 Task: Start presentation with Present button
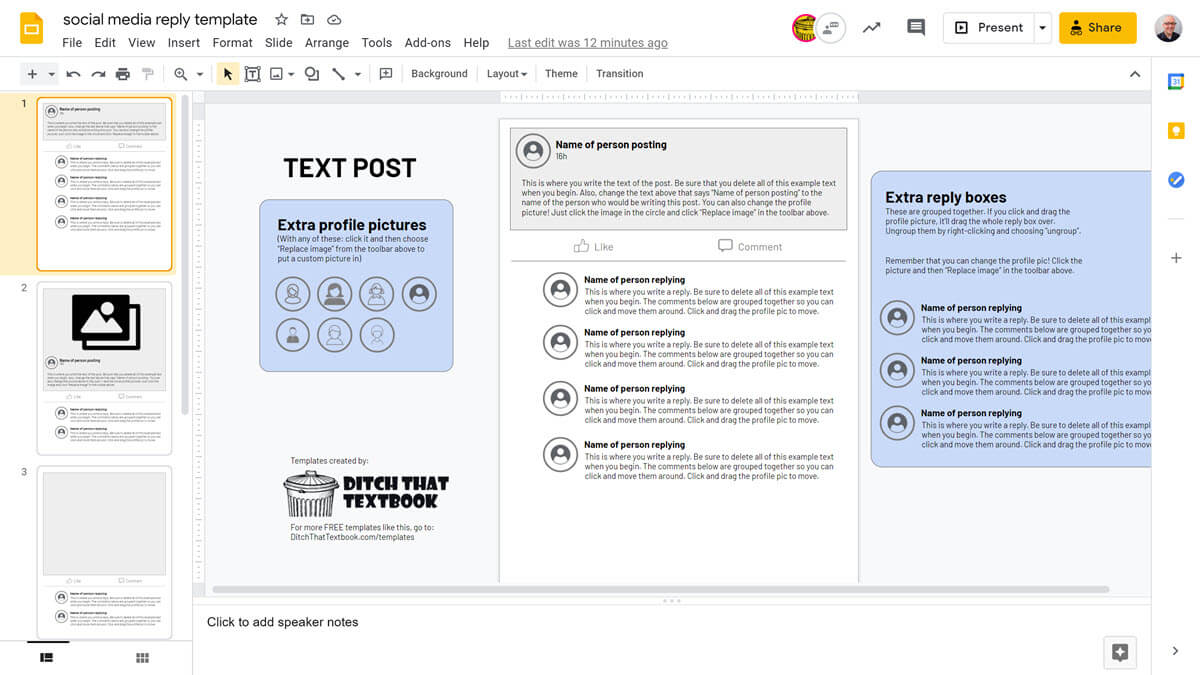(x=988, y=28)
